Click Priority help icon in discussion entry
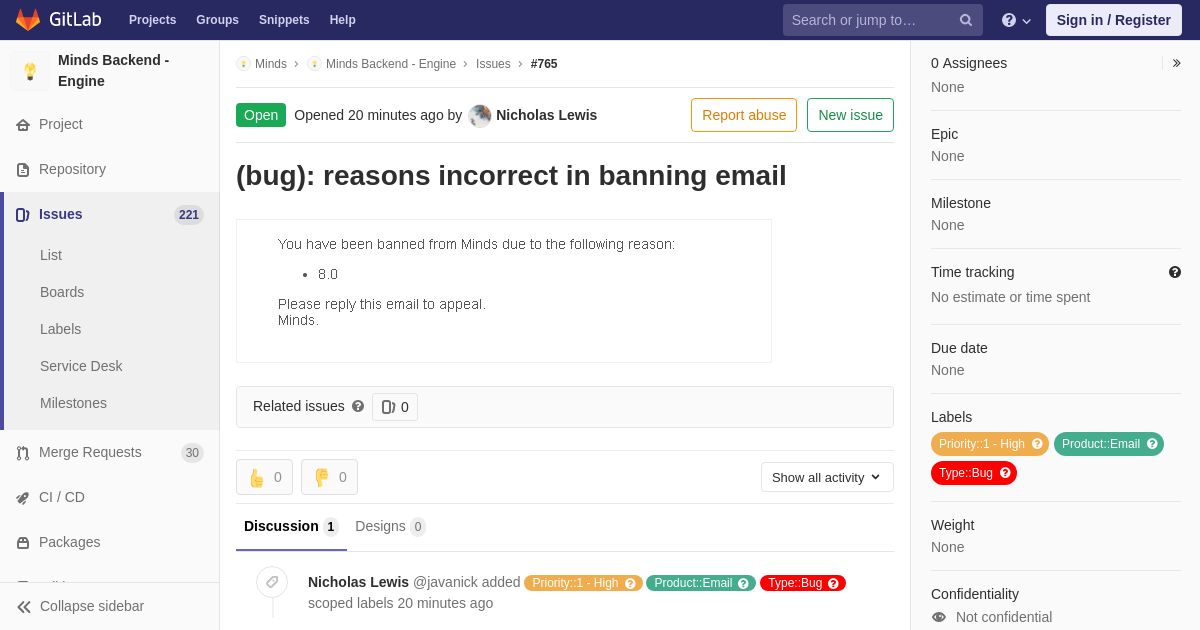 tap(630, 583)
